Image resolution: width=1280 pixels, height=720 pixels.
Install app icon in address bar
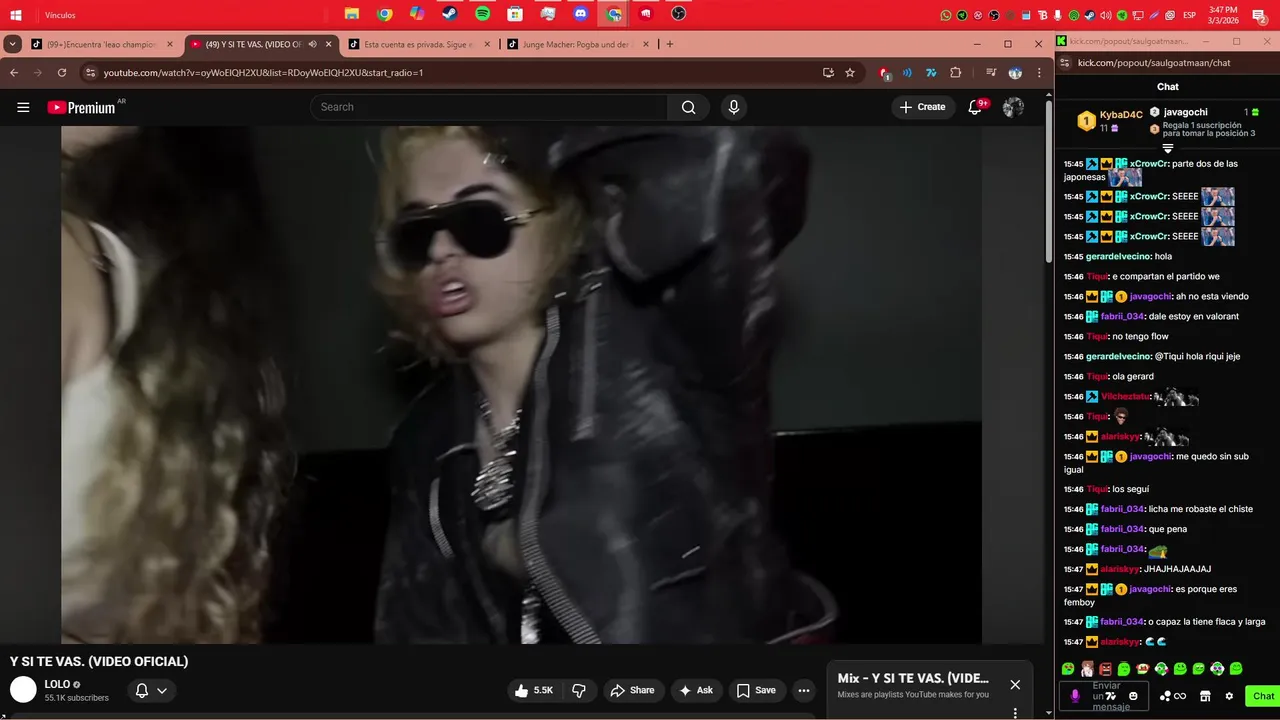point(828,73)
